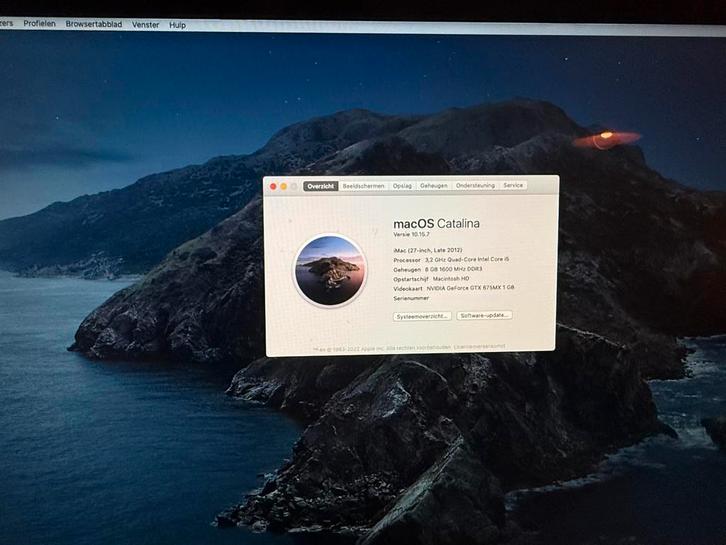Click the disabled green zoom button
726x545 pixels.
point(293,186)
